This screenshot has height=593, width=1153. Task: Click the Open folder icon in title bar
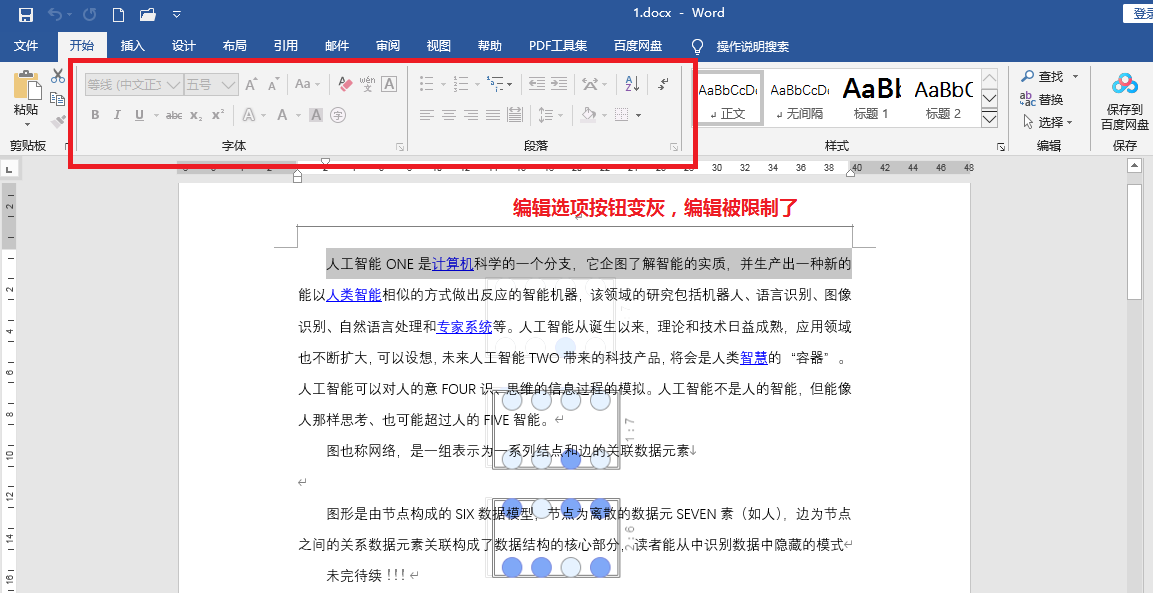(x=148, y=14)
